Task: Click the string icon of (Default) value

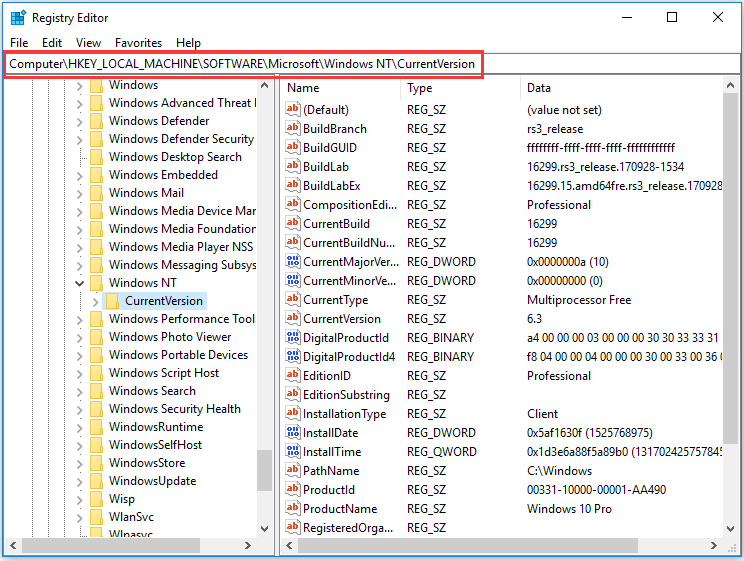Action: [293, 109]
